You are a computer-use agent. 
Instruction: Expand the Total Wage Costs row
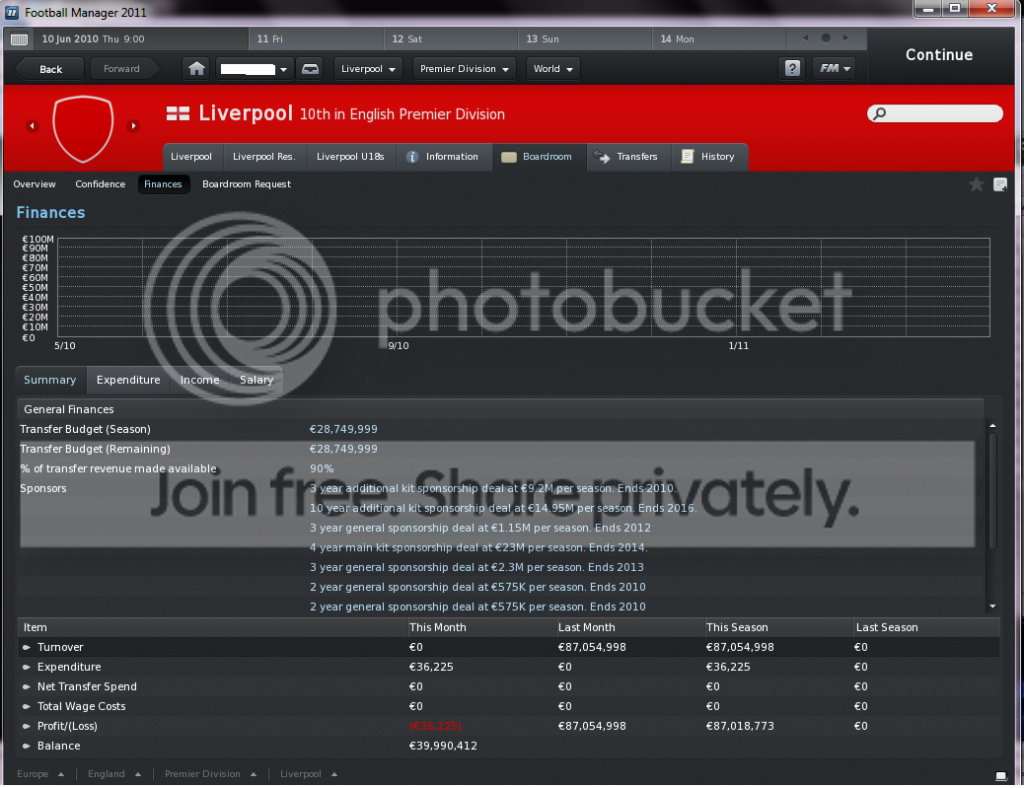[27, 706]
